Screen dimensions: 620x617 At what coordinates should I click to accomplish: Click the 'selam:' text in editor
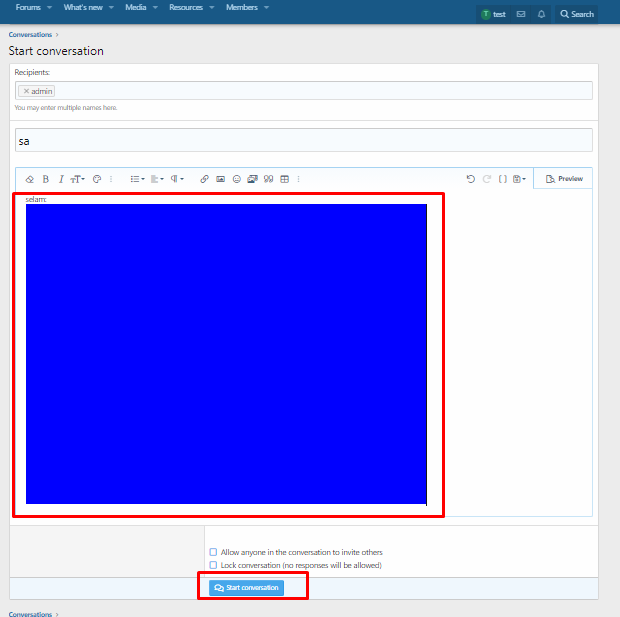point(36,199)
